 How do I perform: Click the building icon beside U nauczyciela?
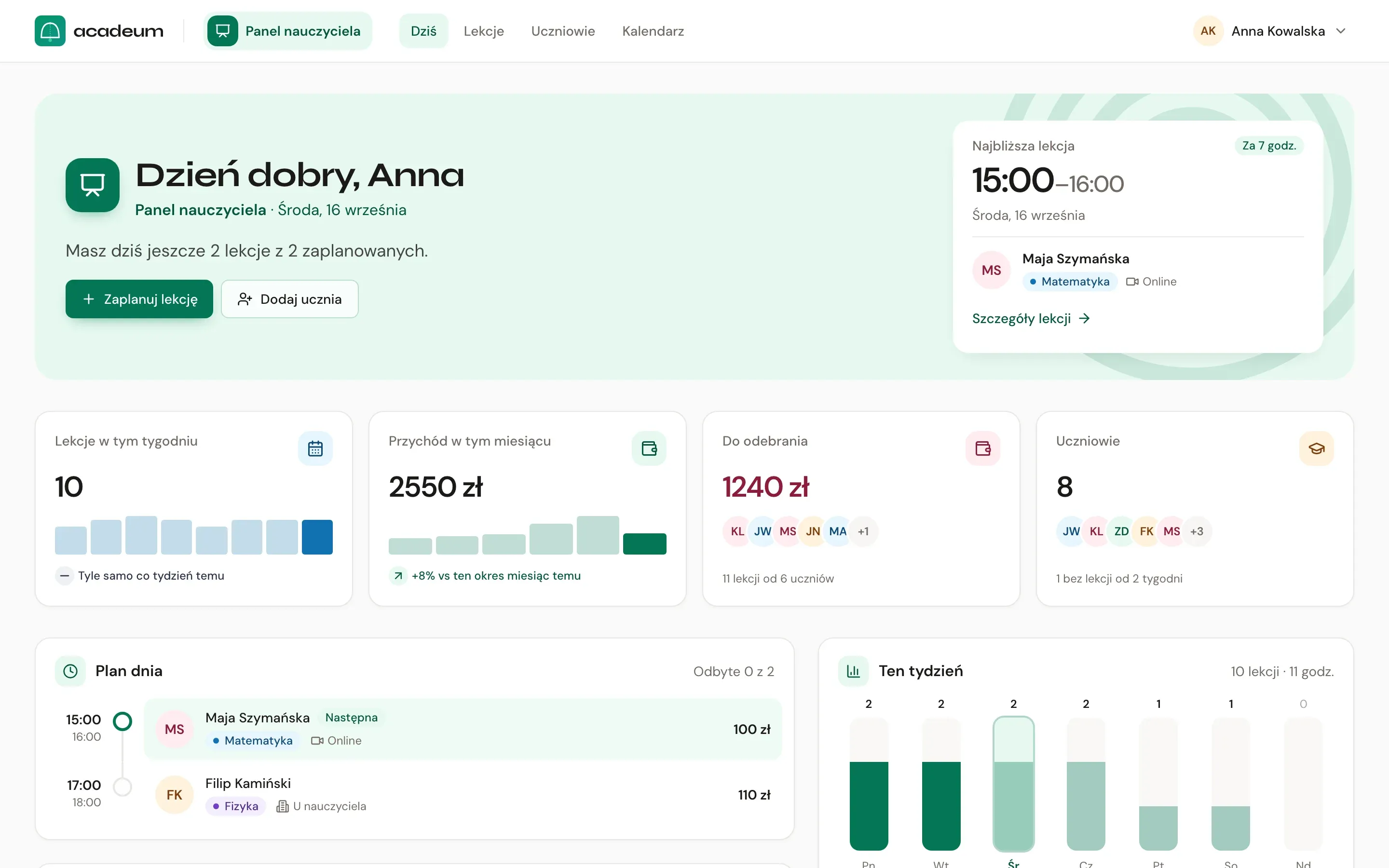tap(283, 807)
